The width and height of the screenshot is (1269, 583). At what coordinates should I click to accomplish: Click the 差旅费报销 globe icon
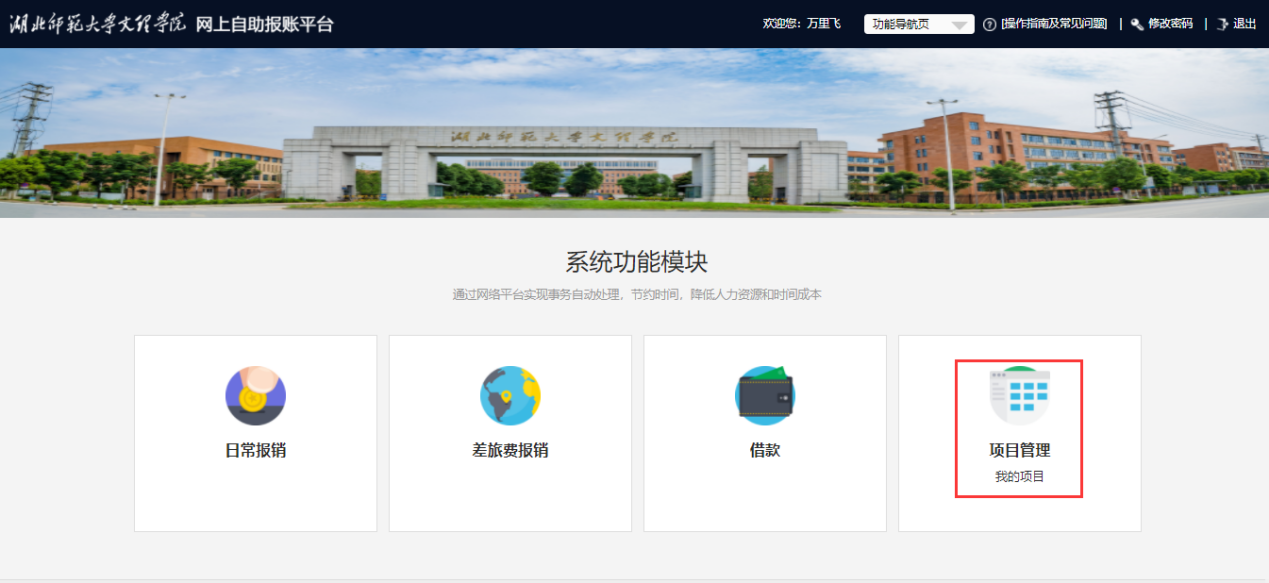point(510,396)
